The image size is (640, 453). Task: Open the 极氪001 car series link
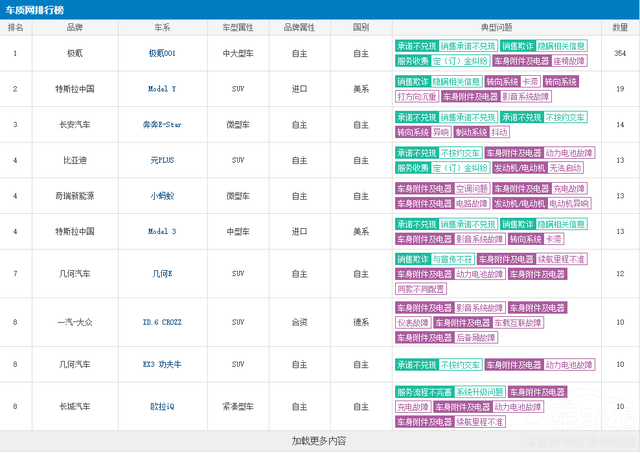(161, 53)
